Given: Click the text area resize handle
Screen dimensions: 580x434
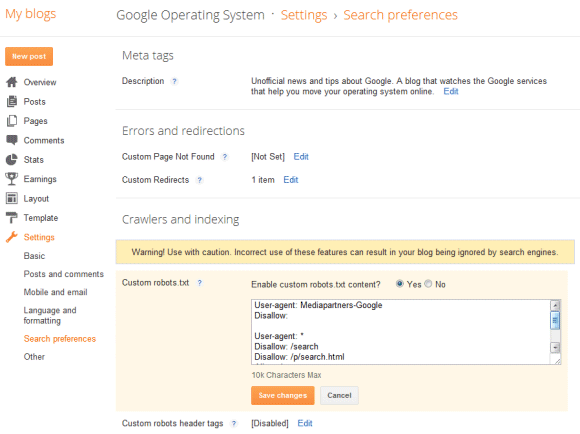Looking at the screenshot, I should (557, 361).
